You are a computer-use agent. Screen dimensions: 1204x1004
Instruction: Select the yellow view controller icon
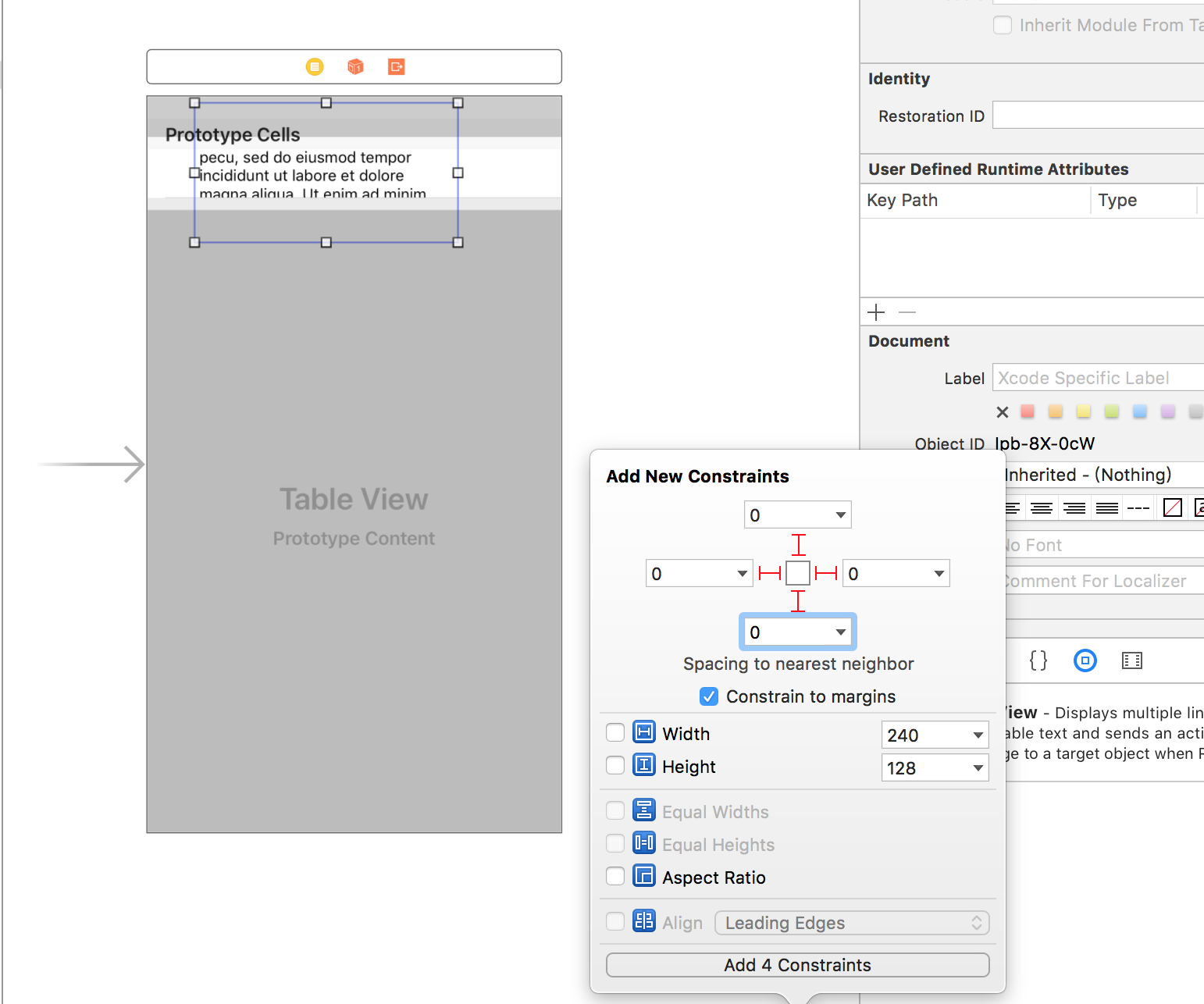(315, 66)
